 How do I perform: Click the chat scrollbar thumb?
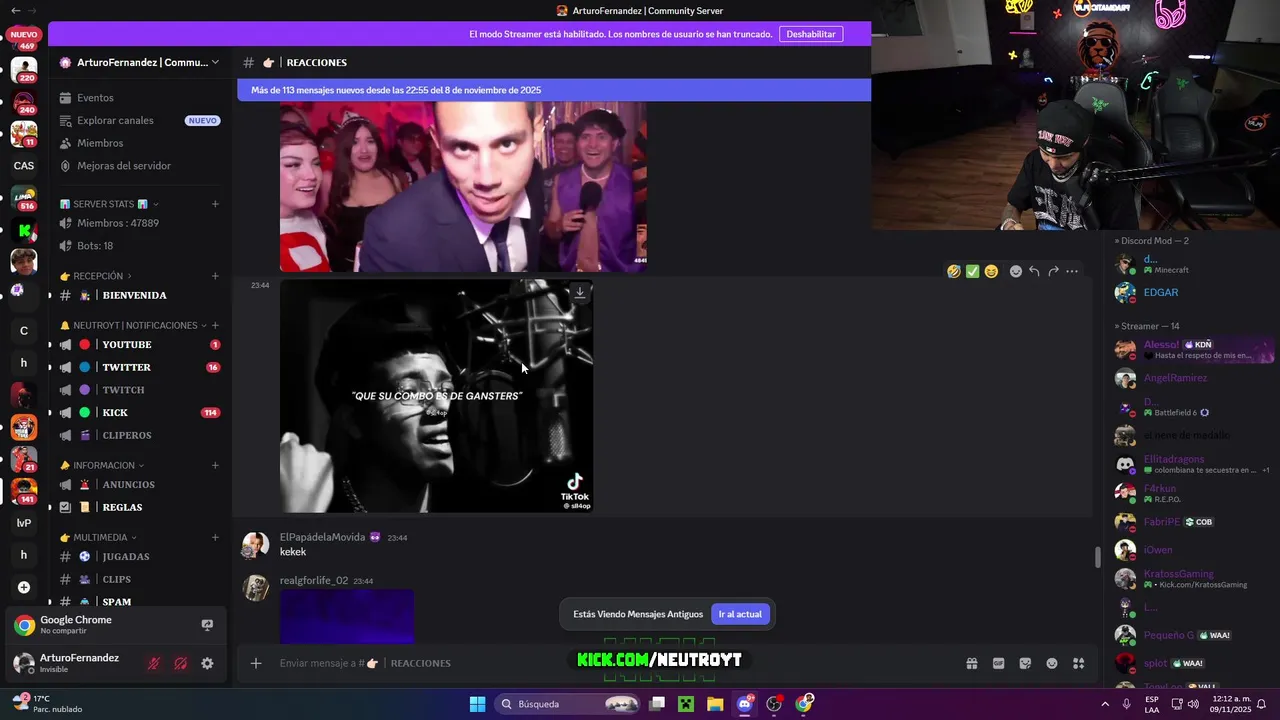click(1097, 557)
